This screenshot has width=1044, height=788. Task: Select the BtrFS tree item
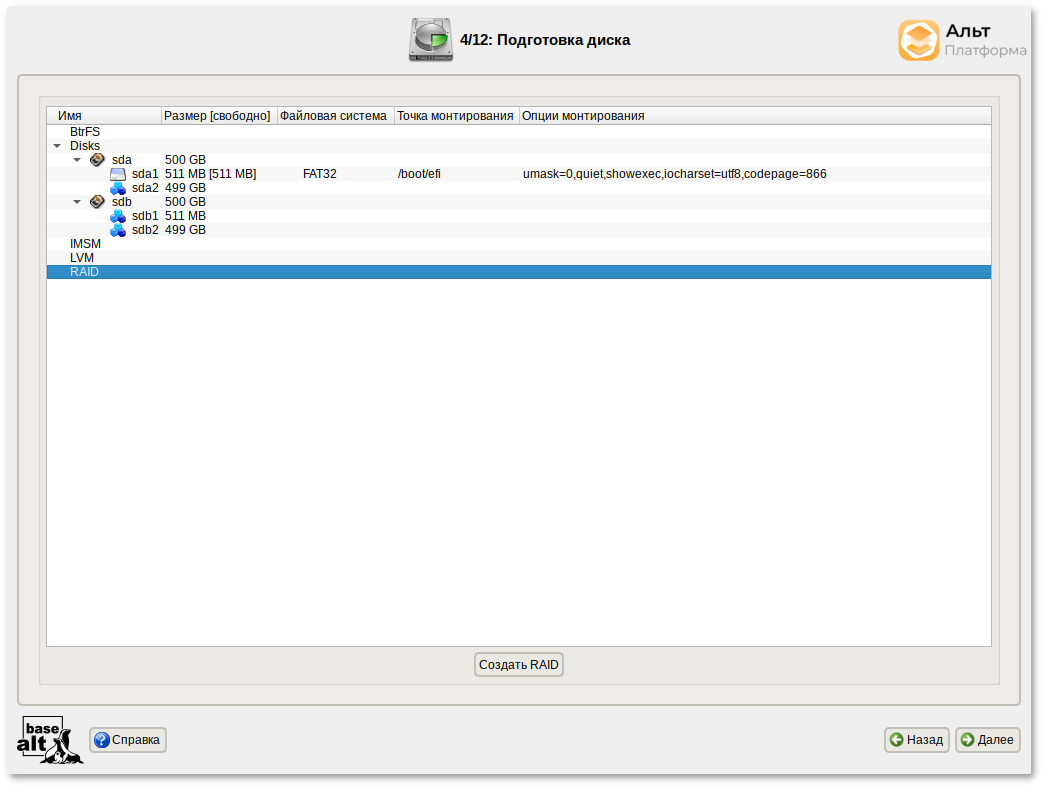[x=85, y=132]
